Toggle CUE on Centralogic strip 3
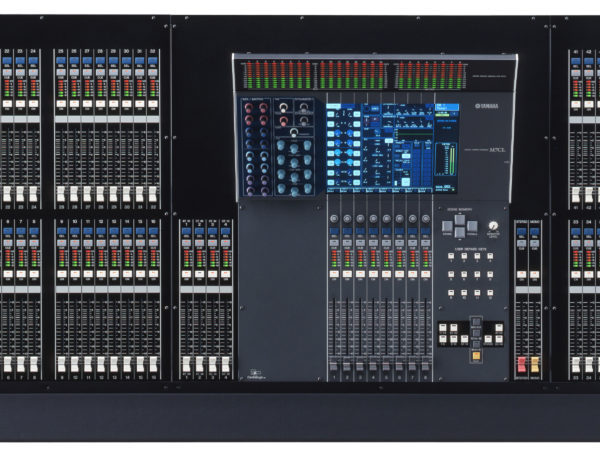 (360, 243)
